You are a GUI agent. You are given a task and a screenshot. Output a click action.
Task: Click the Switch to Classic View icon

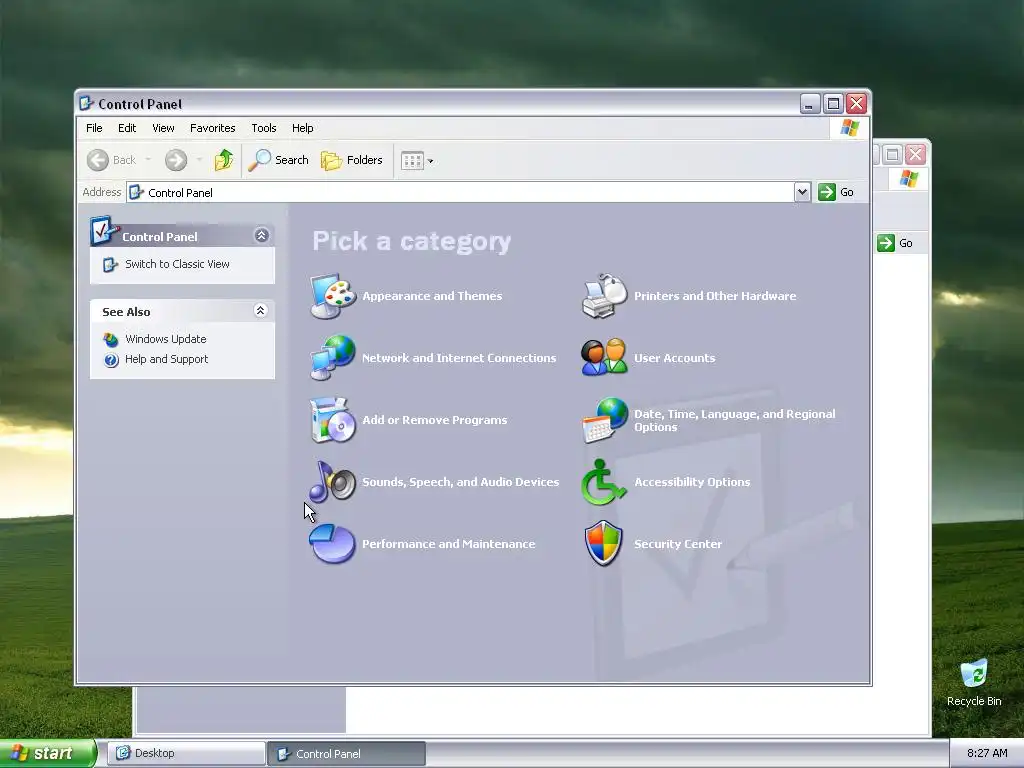click(x=110, y=264)
